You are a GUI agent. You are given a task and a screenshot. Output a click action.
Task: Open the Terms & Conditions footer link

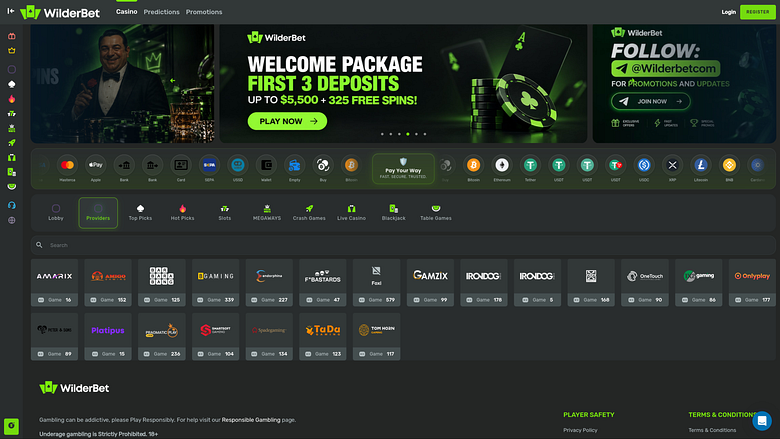point(712,430)
